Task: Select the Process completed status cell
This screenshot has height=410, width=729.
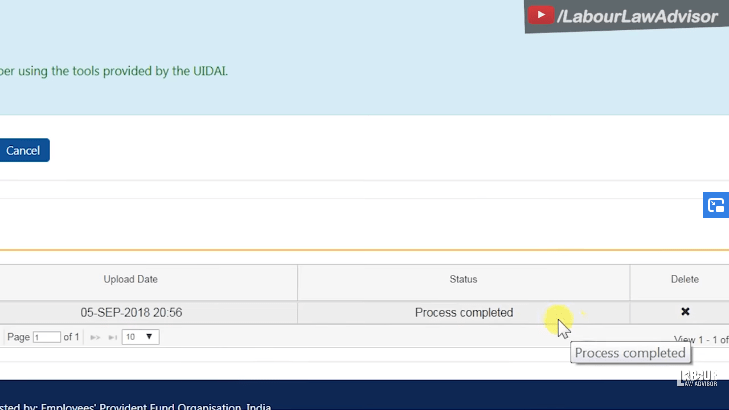Action: [x=464, y=312]
